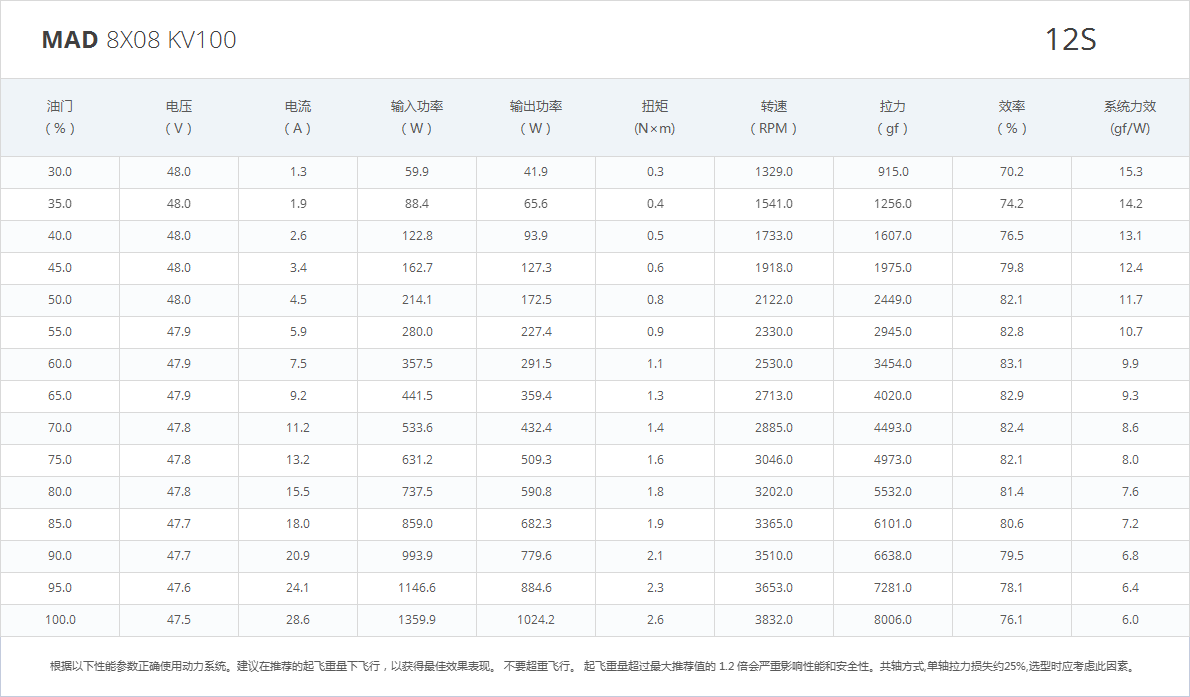The width and height of the screenshot is (1190, 697).
Task: Click the system efficiency value "15.3"
Action: tap(1131, 172)
